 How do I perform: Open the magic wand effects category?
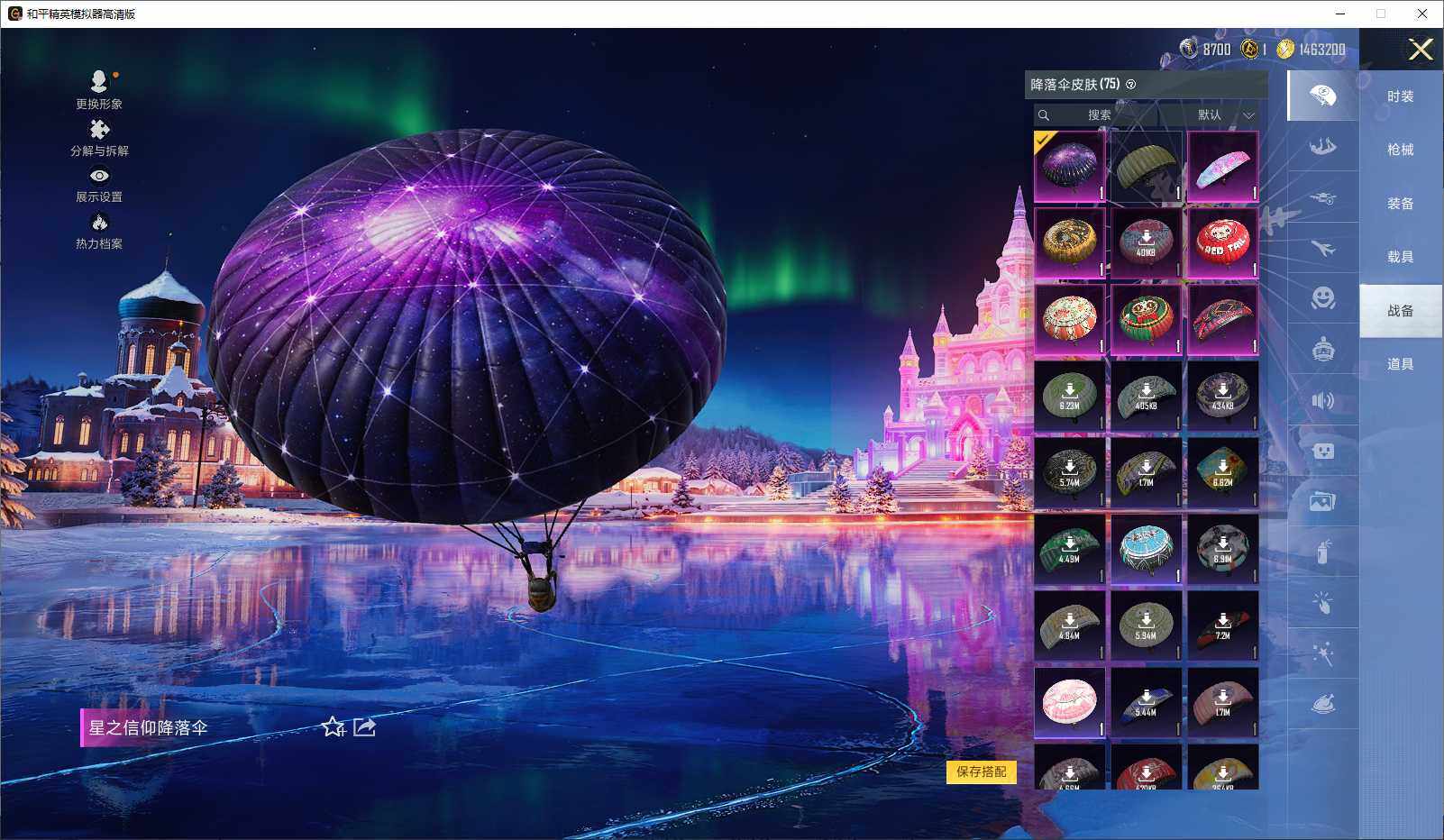tap(1322, 653)
